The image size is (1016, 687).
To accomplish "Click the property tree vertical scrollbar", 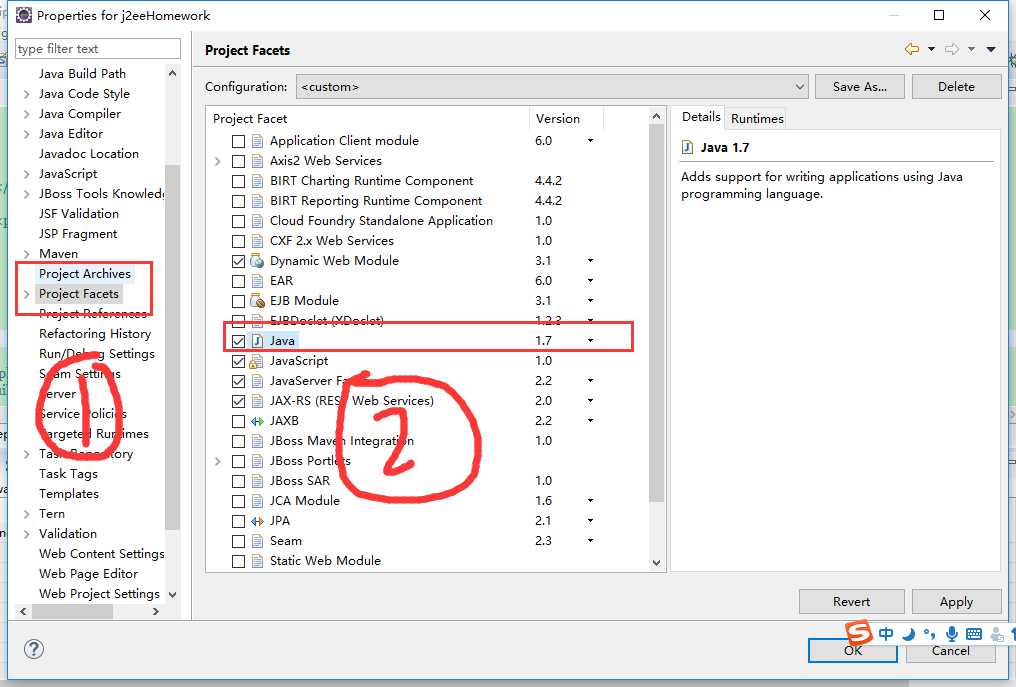I will pyautogui.click(x=172, y=347).
